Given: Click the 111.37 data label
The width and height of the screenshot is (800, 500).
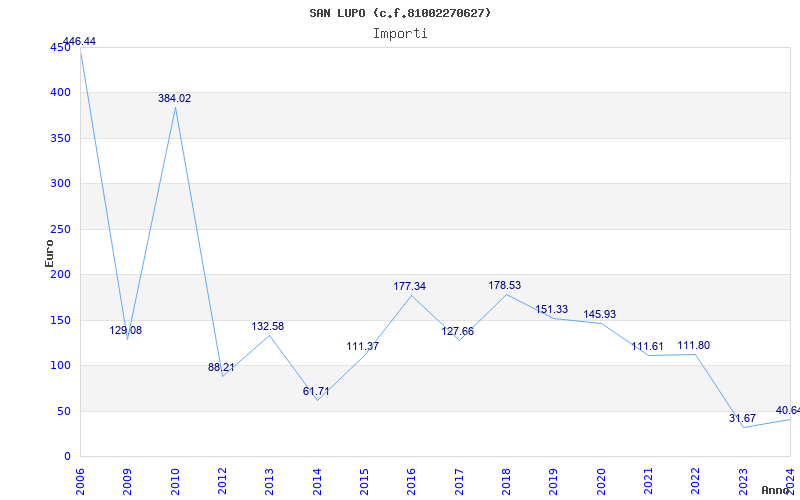Looking at the screenshot, I should [x=363, y=346].
